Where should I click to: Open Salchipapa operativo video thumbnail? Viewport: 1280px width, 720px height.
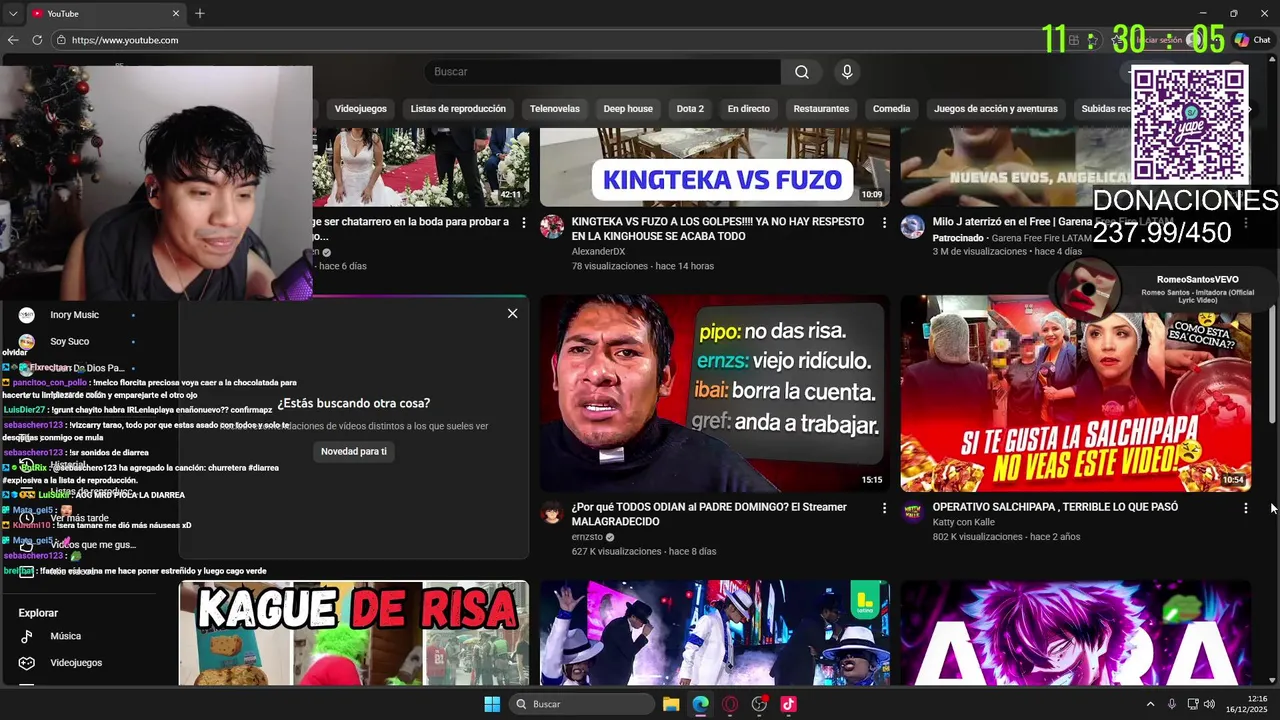pyautogui.click(x=1076, y=393)
